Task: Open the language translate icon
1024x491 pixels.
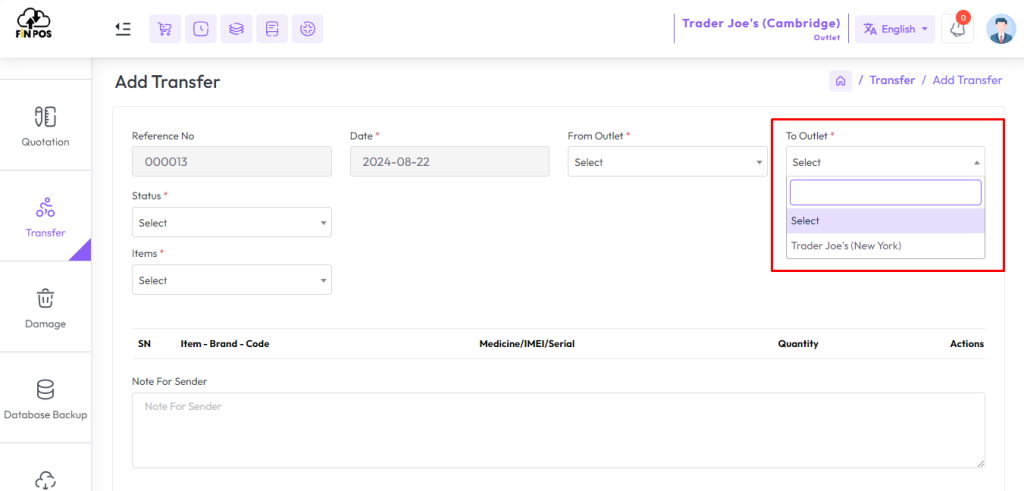Action: pyautogui.click(x=870, y=29)
